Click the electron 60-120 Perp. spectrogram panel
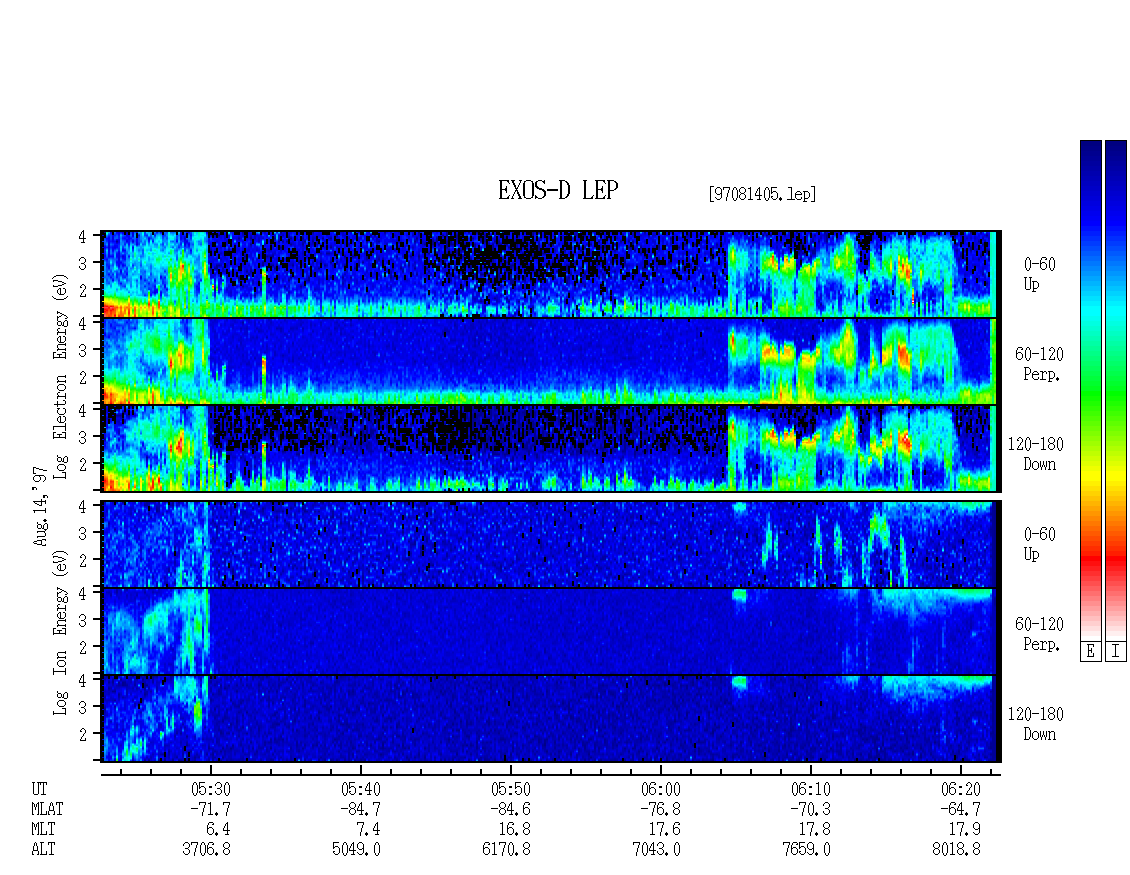1130x875 pixels. [x=551, y=361]
